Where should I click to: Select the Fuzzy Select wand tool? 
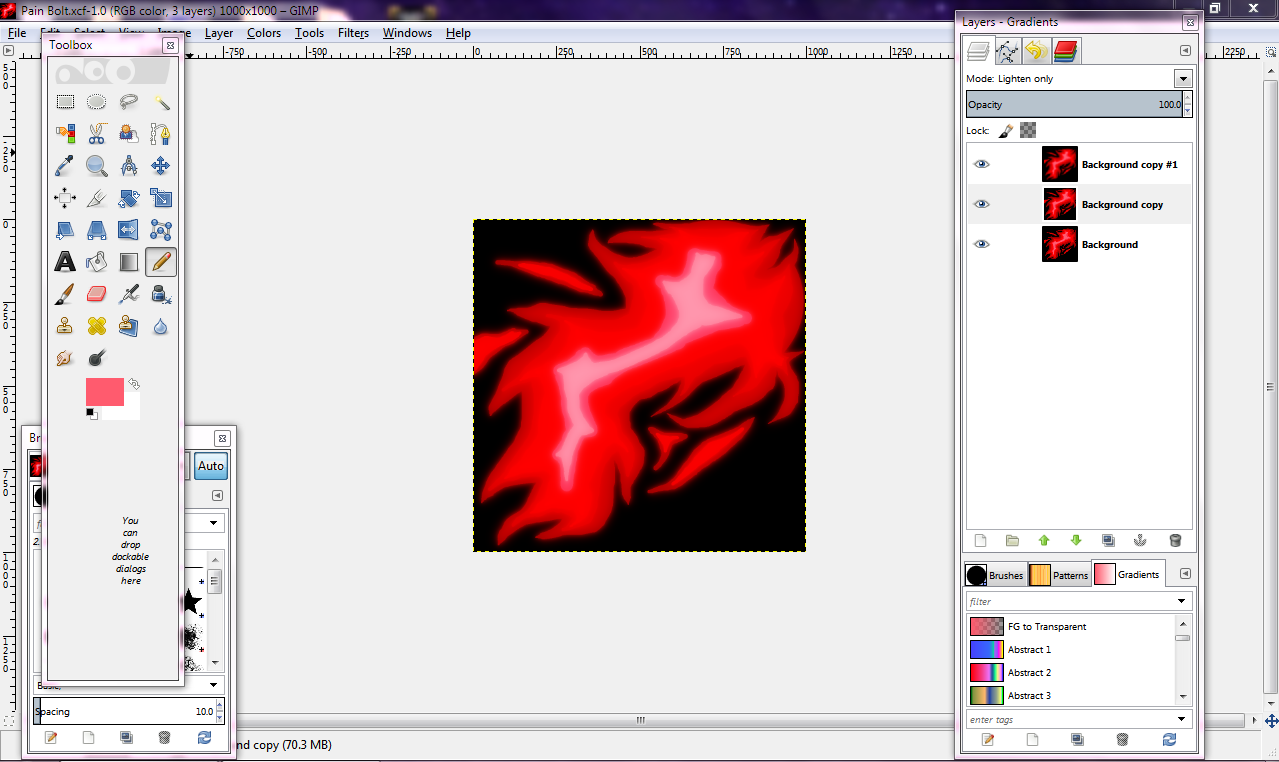pos(161,101)
